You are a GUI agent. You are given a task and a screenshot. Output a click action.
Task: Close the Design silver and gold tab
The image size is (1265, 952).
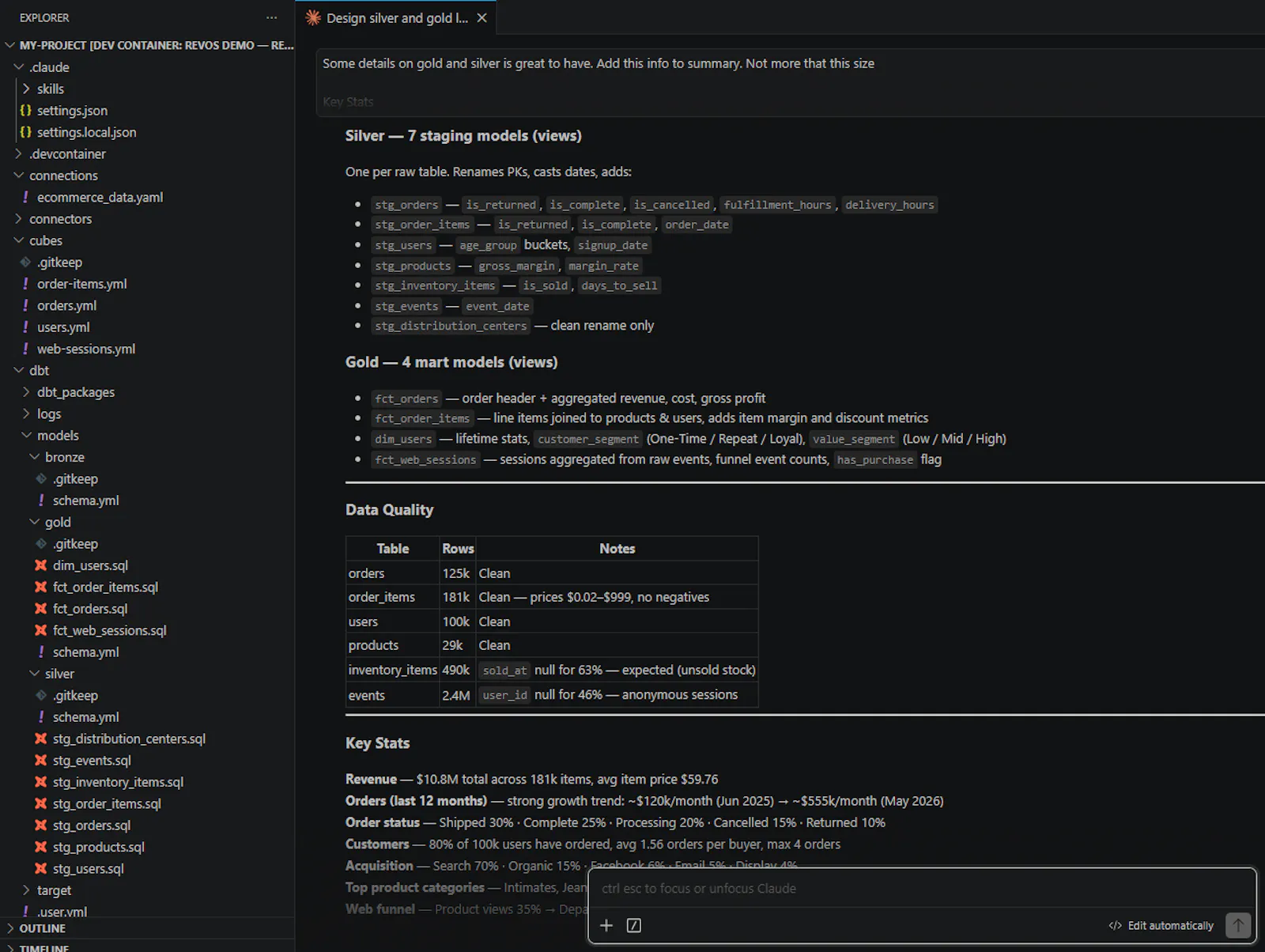coord(481,17)
